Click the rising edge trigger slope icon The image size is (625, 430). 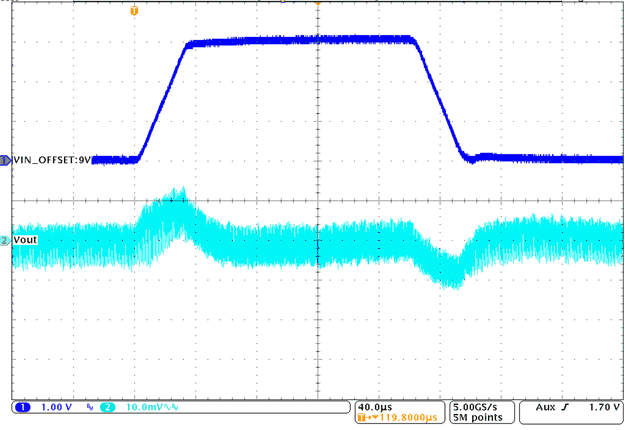tap(564, 409)
